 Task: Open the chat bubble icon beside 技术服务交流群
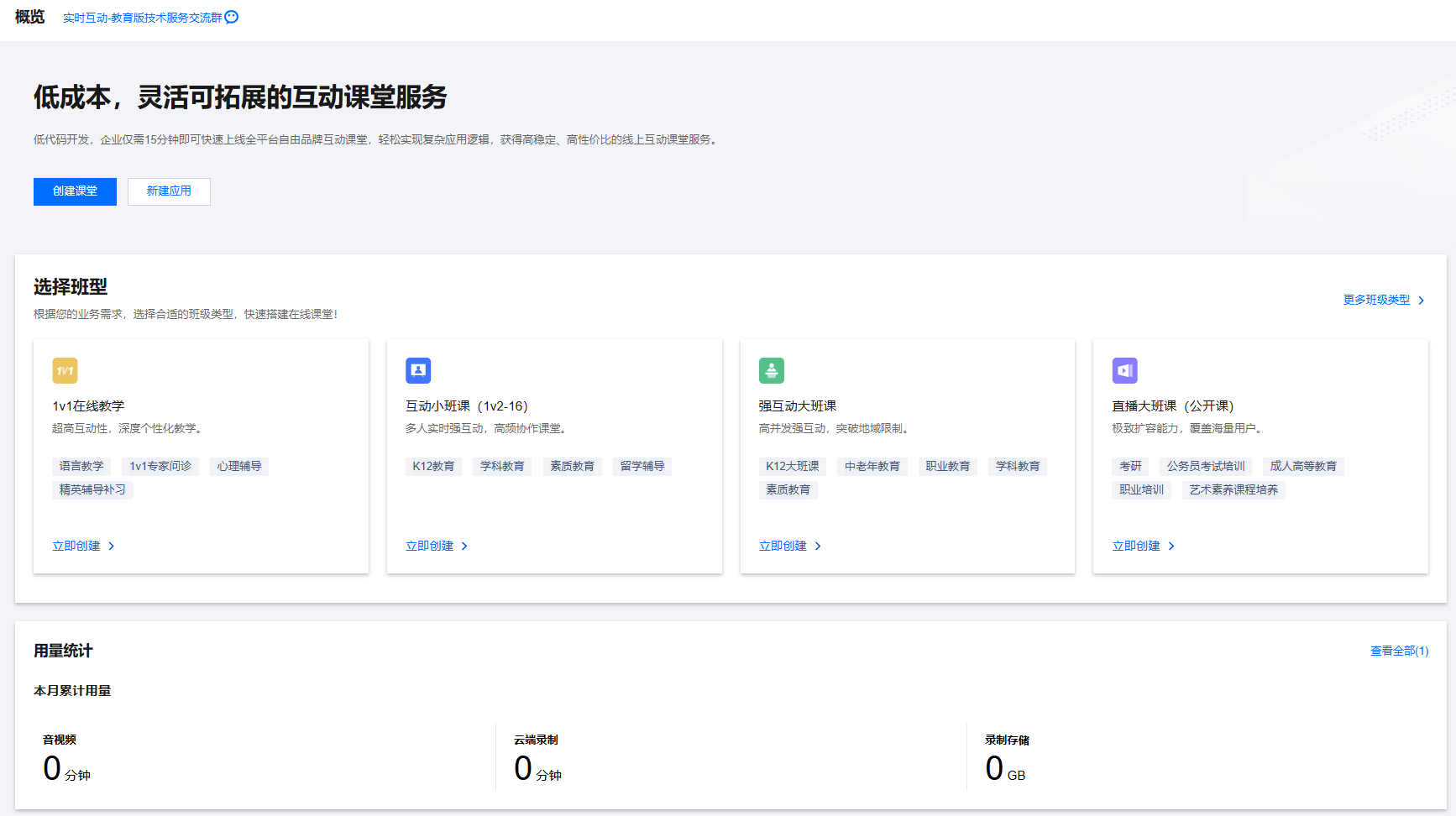(232, 17)
